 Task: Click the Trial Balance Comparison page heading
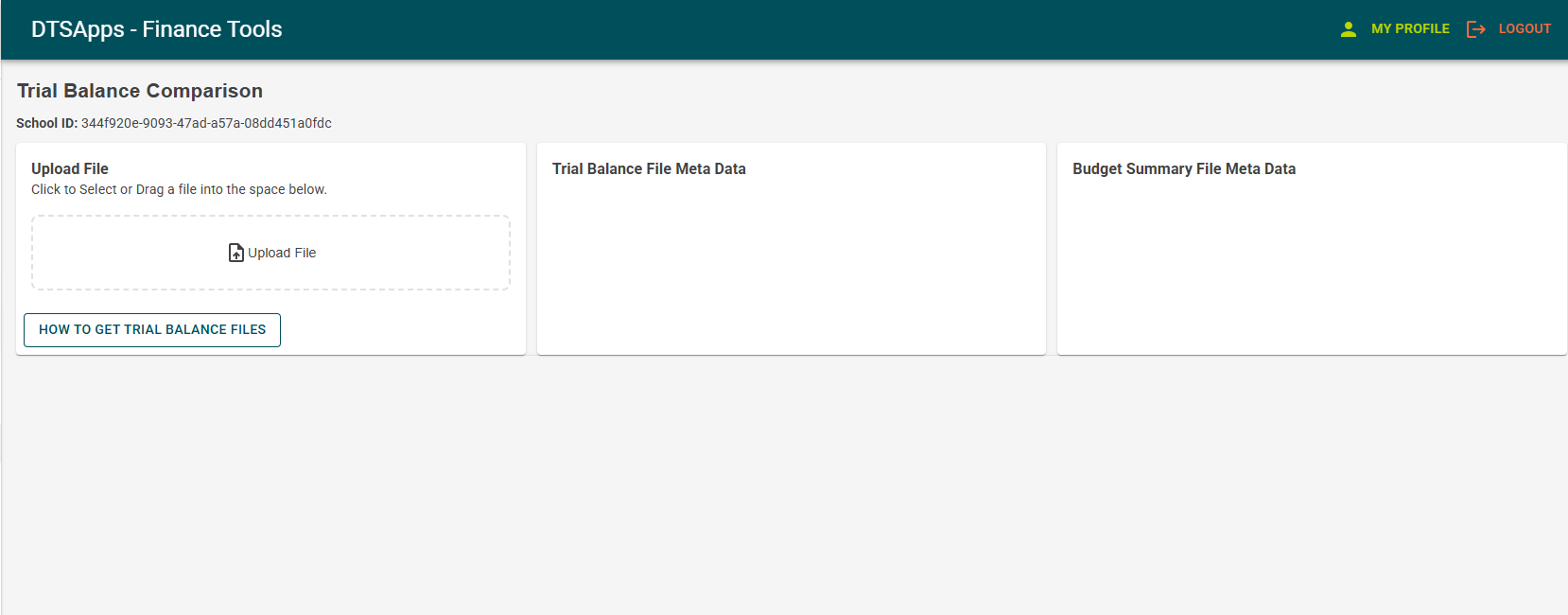point(140,91)
